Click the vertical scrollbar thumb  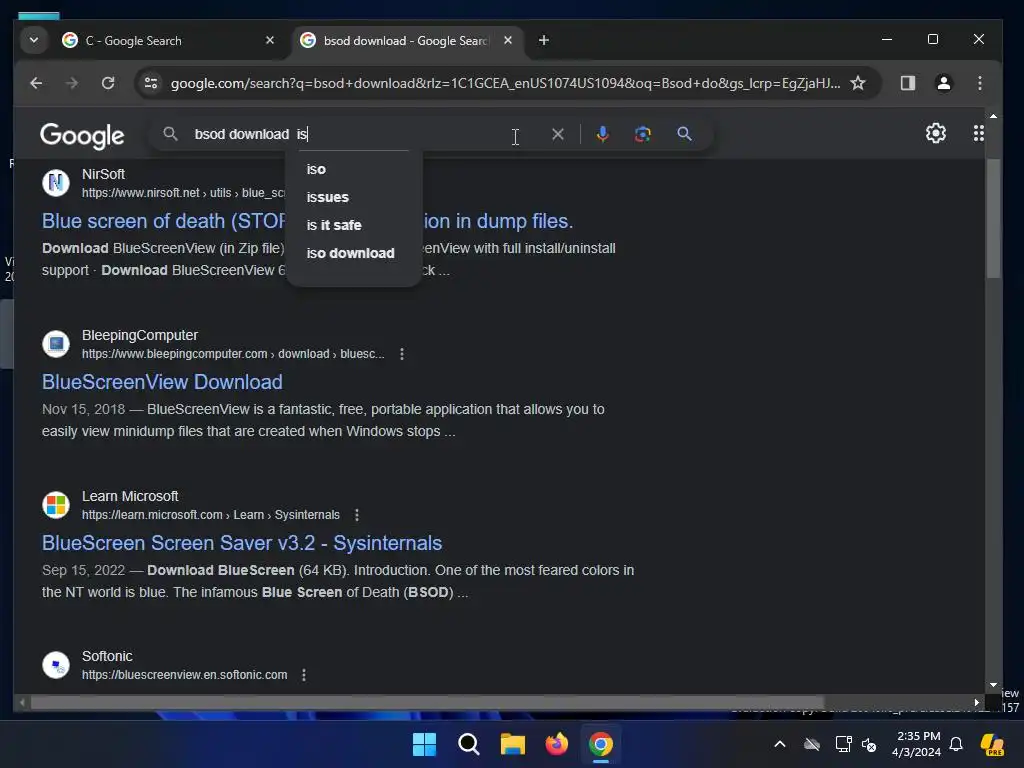[x=993, y=219]
